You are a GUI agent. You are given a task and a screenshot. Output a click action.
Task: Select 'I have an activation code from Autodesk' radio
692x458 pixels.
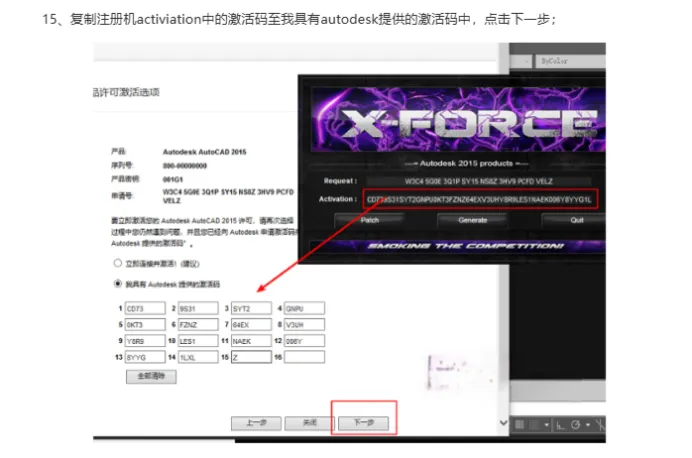(x=117, y=284)
